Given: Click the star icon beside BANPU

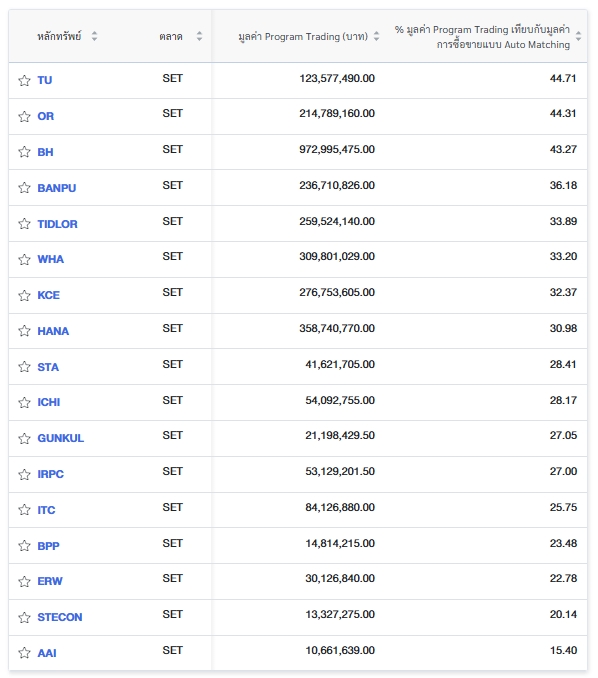Looking at the screenshot, I should (24, 188).
